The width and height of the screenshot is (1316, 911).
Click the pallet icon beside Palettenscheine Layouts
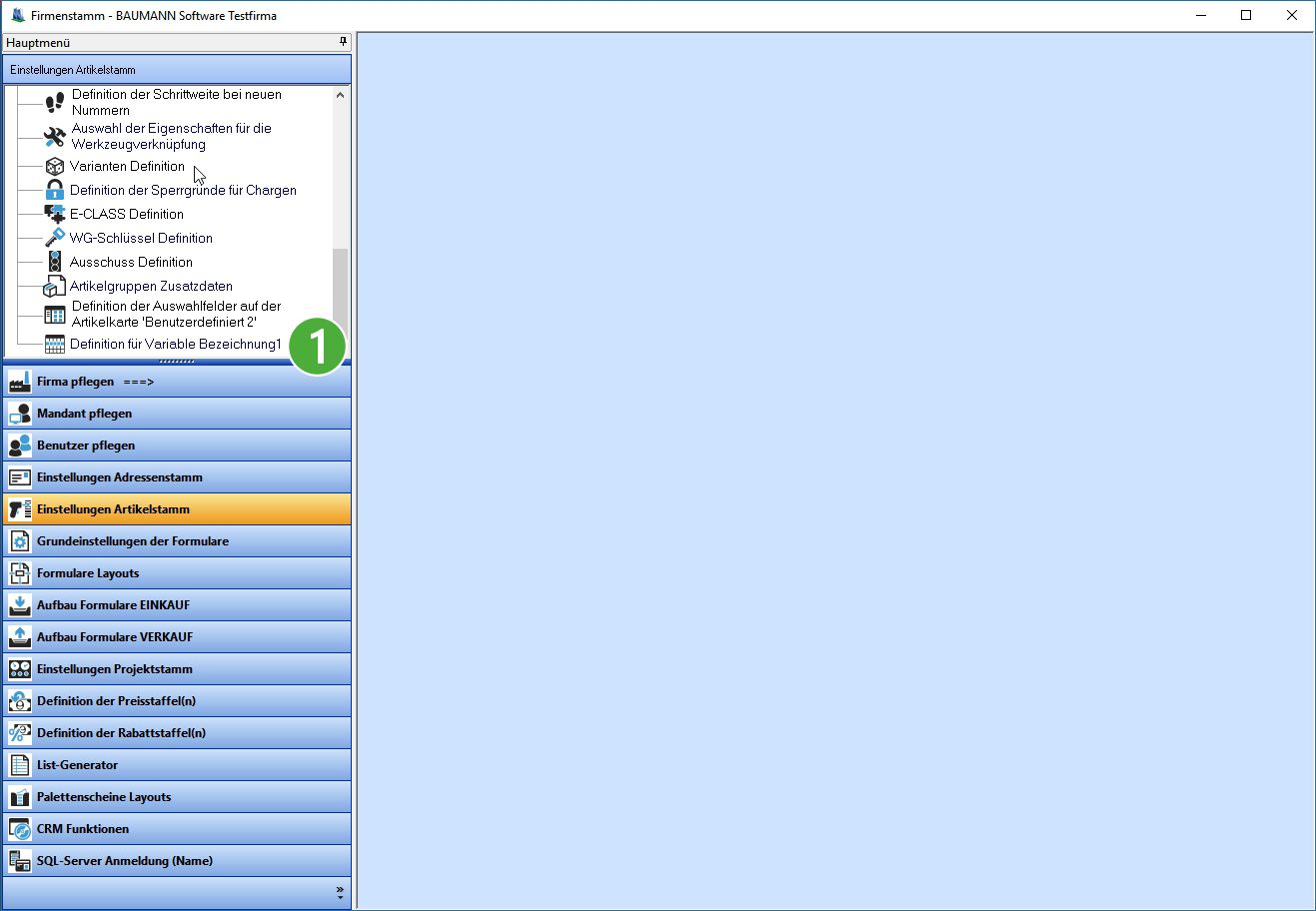(x=20, y=797)
